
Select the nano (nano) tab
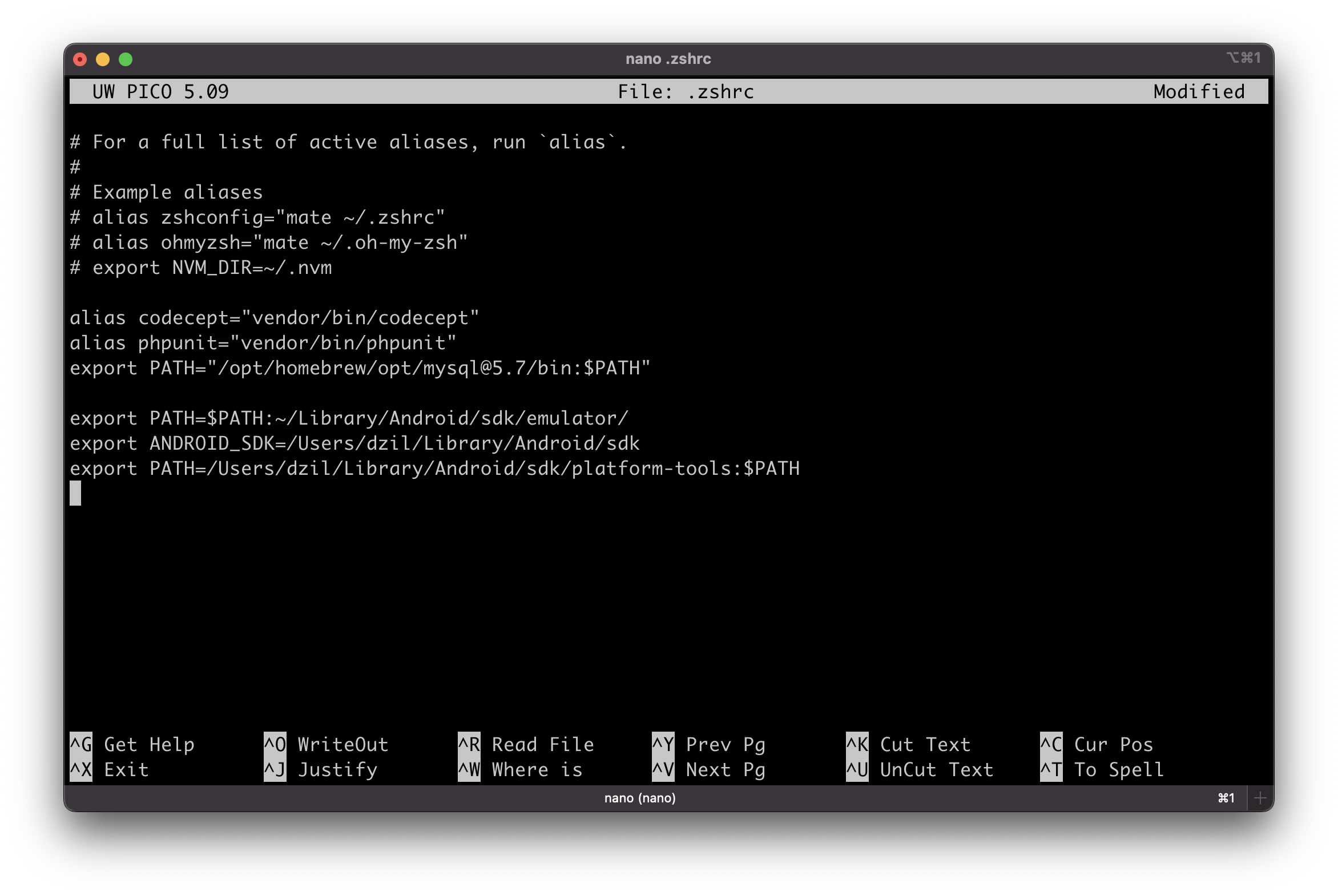point(639,798)
